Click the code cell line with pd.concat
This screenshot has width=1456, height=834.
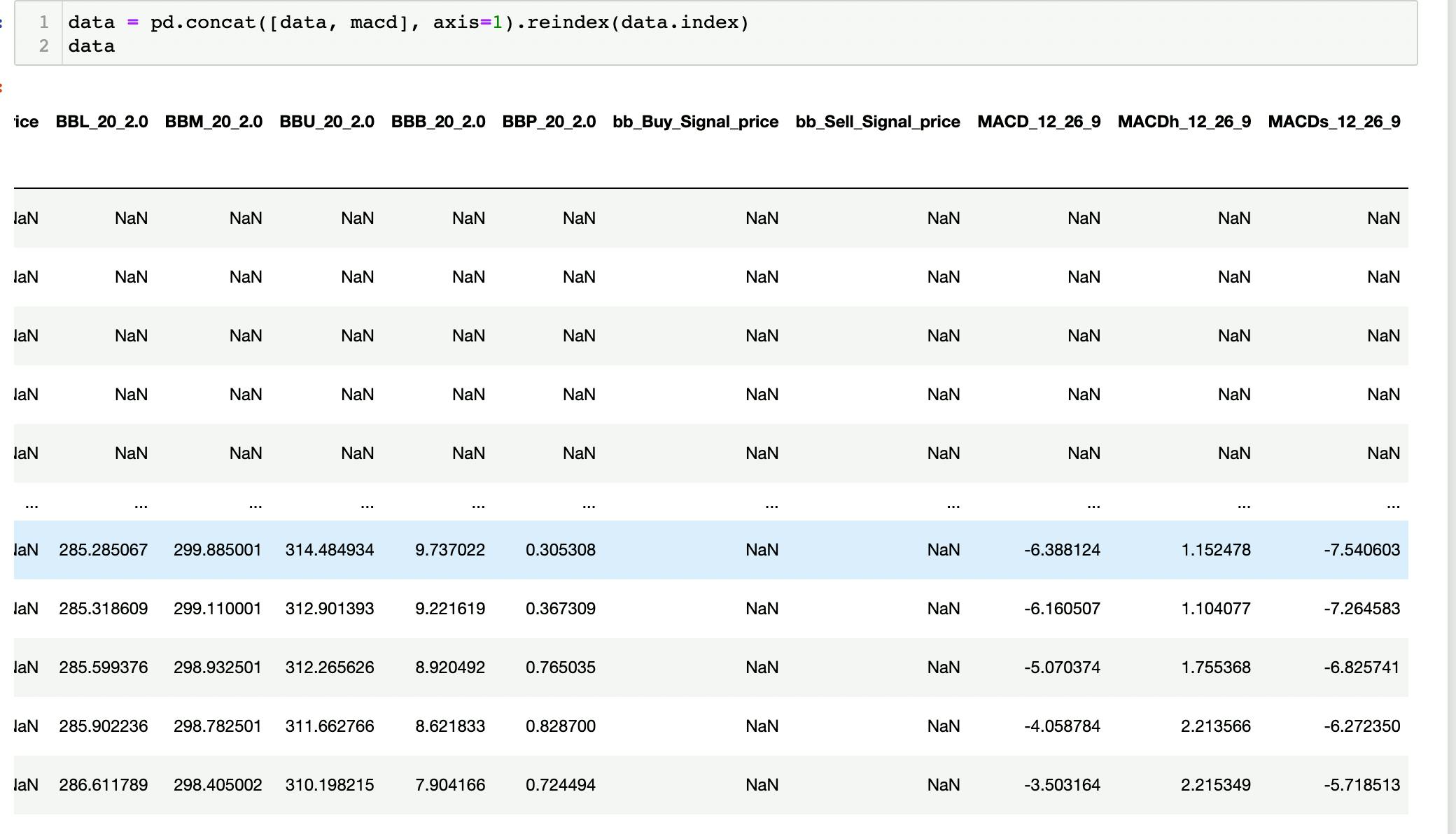coord(409,22)
